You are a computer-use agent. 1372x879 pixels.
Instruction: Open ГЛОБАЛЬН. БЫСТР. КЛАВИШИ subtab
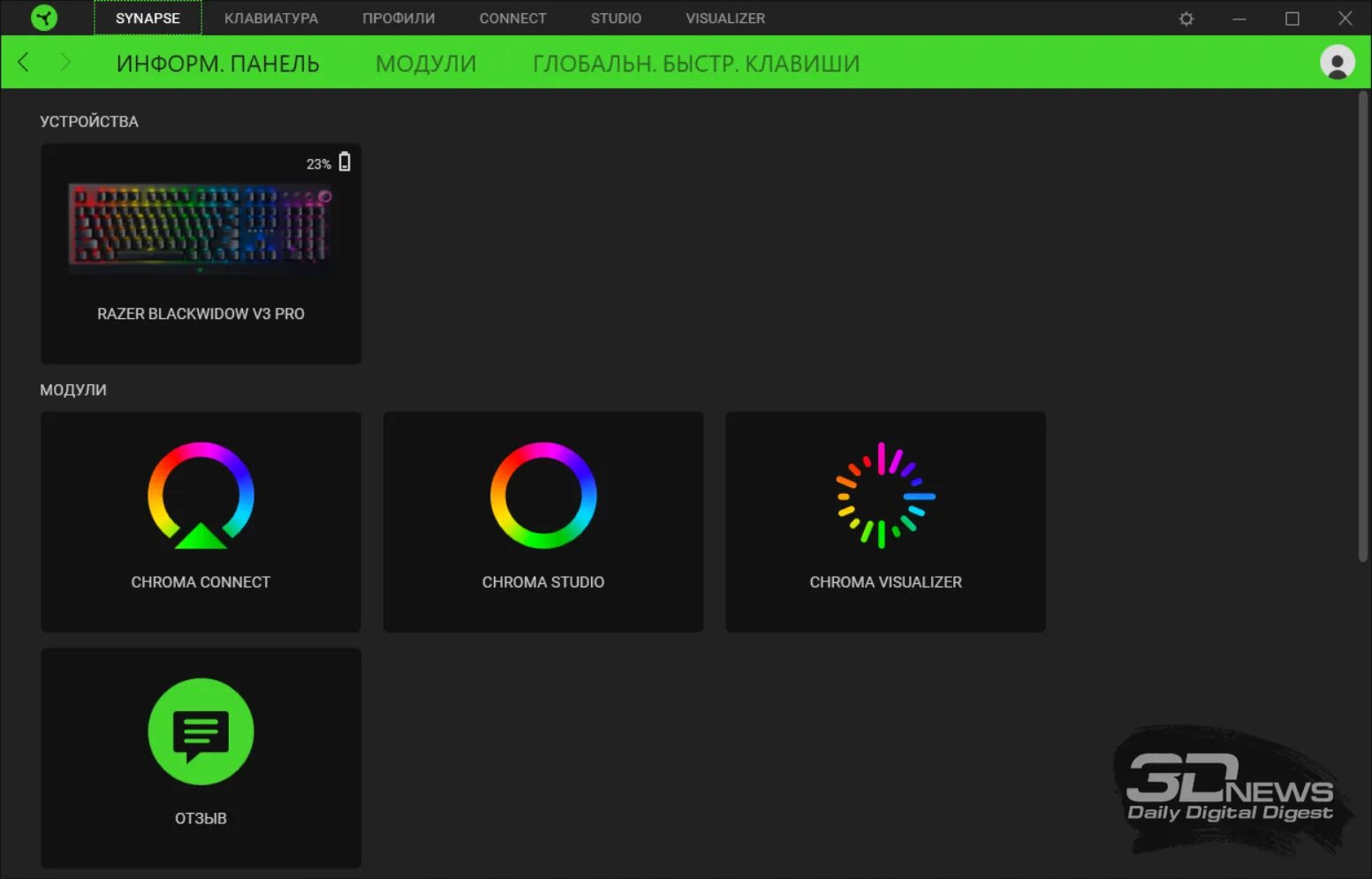coord(696,64)
